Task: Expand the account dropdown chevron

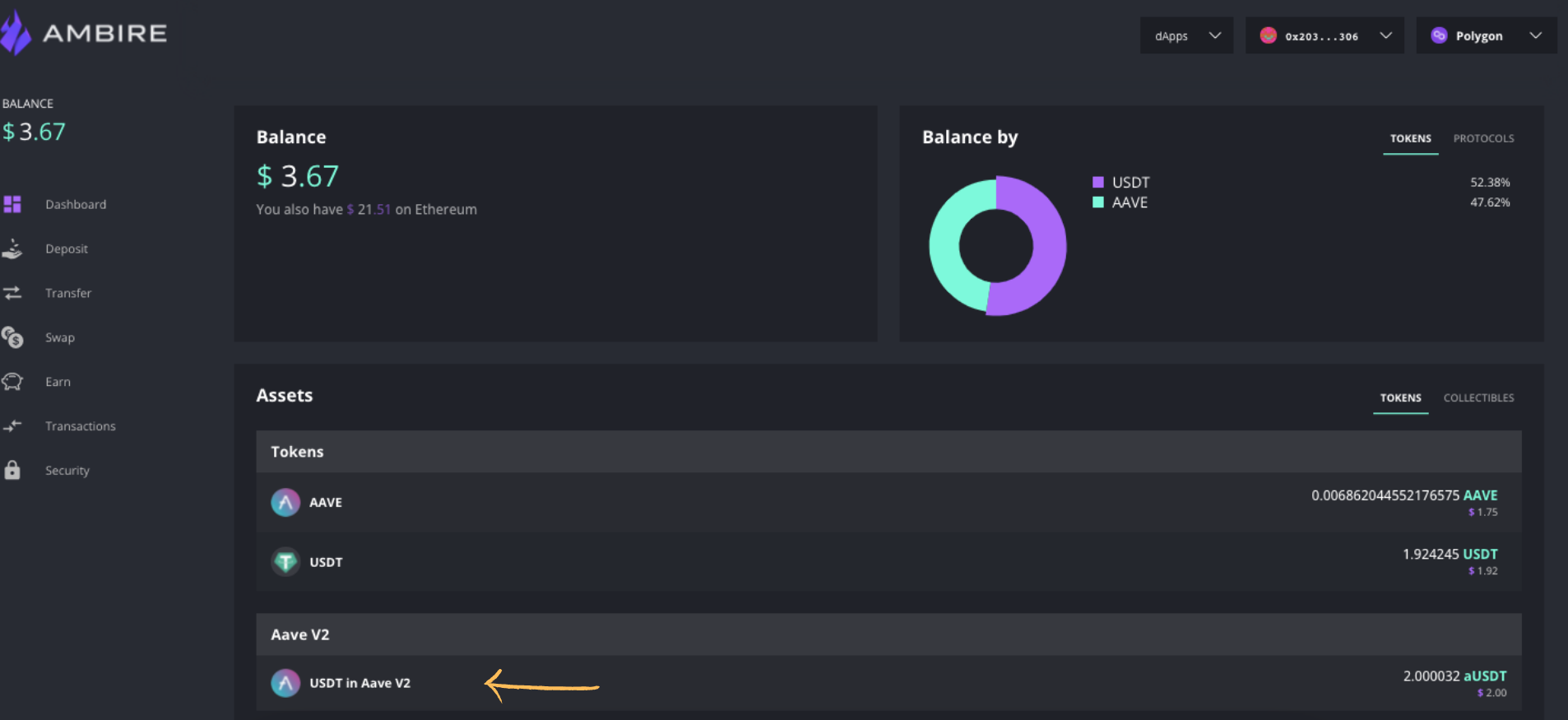Action: click(1385, 35)
